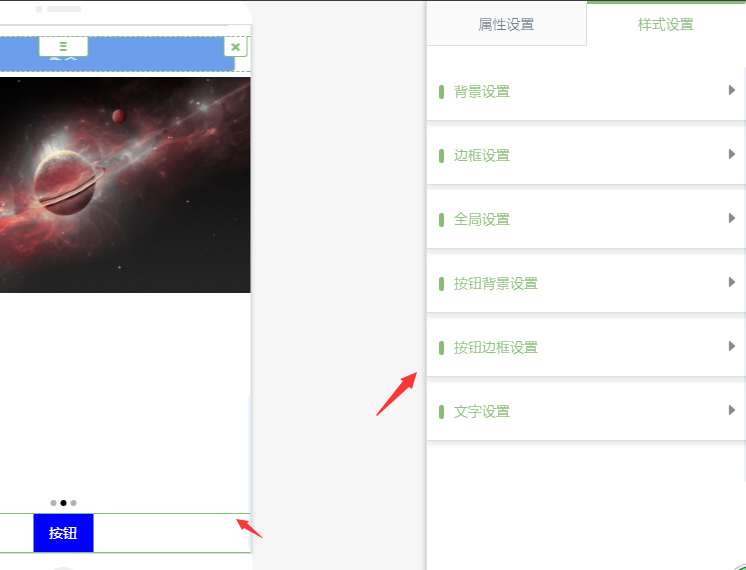Switch to the 属性设置 tab

pos(506,24)
